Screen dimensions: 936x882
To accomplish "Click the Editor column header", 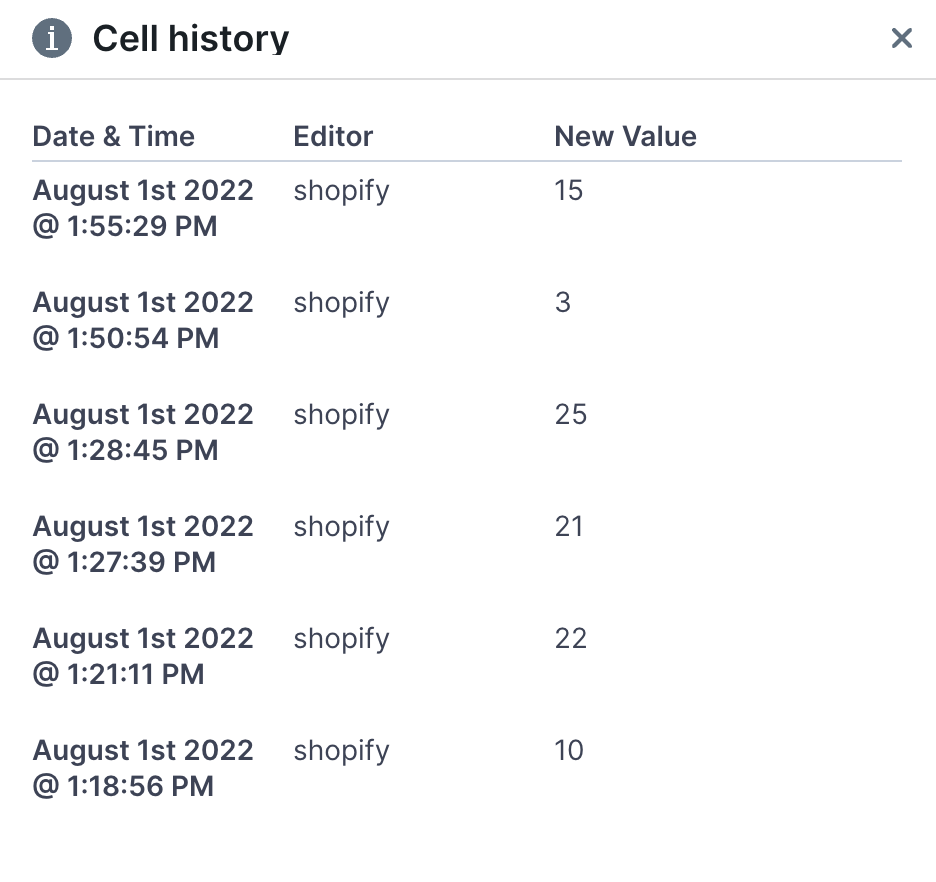I will [334, 136].
